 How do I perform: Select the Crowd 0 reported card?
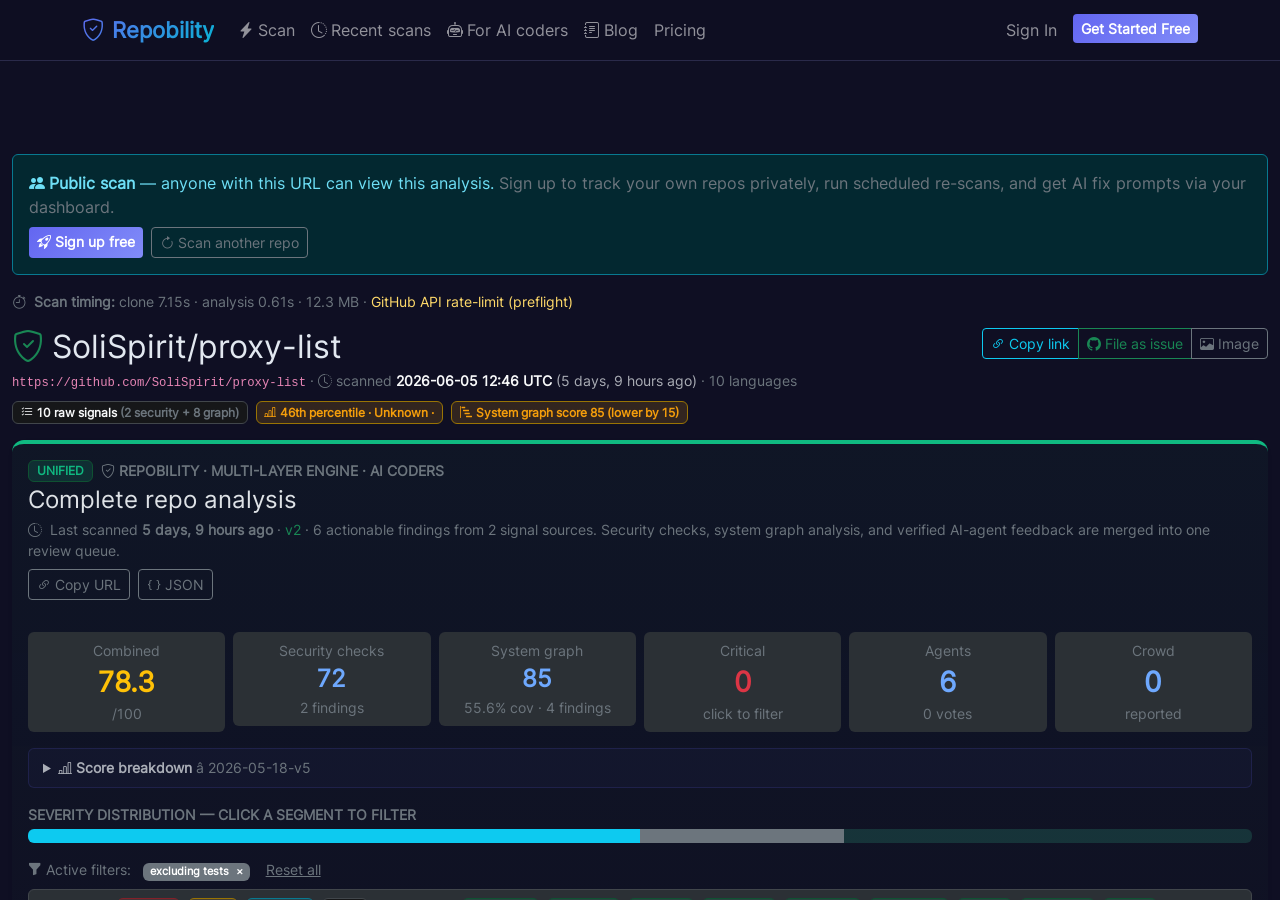point(1153,682)
